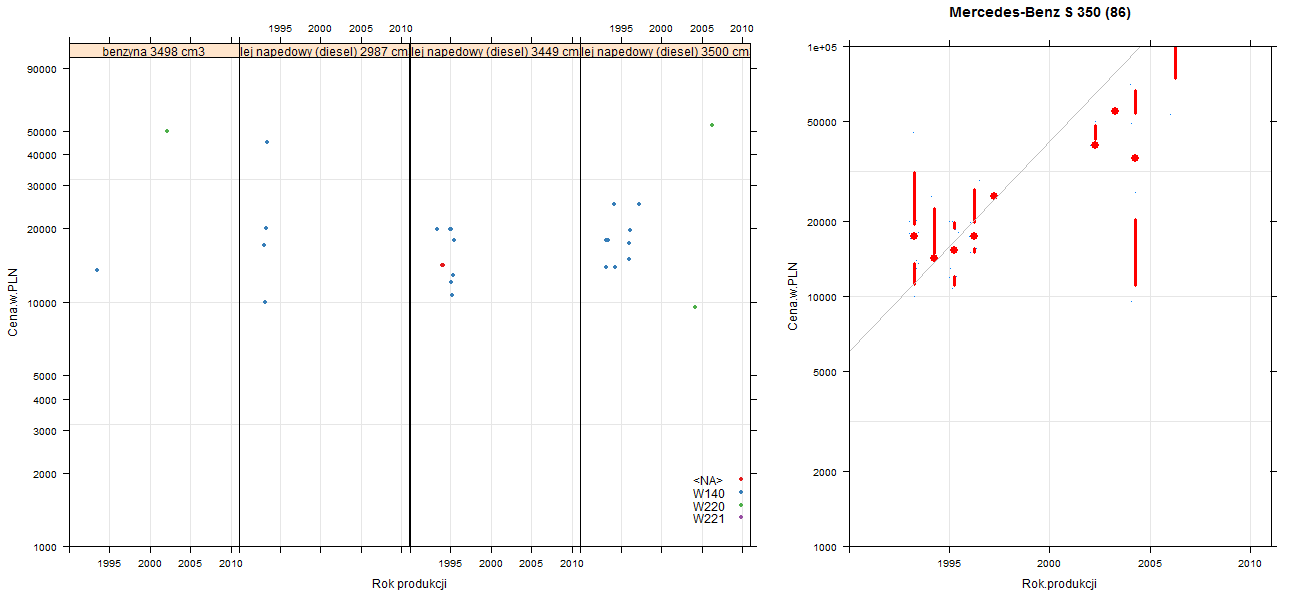This screenshot has height=600, width=1300.
Task: Click the "W140" legend label
Action: point(708,493)
